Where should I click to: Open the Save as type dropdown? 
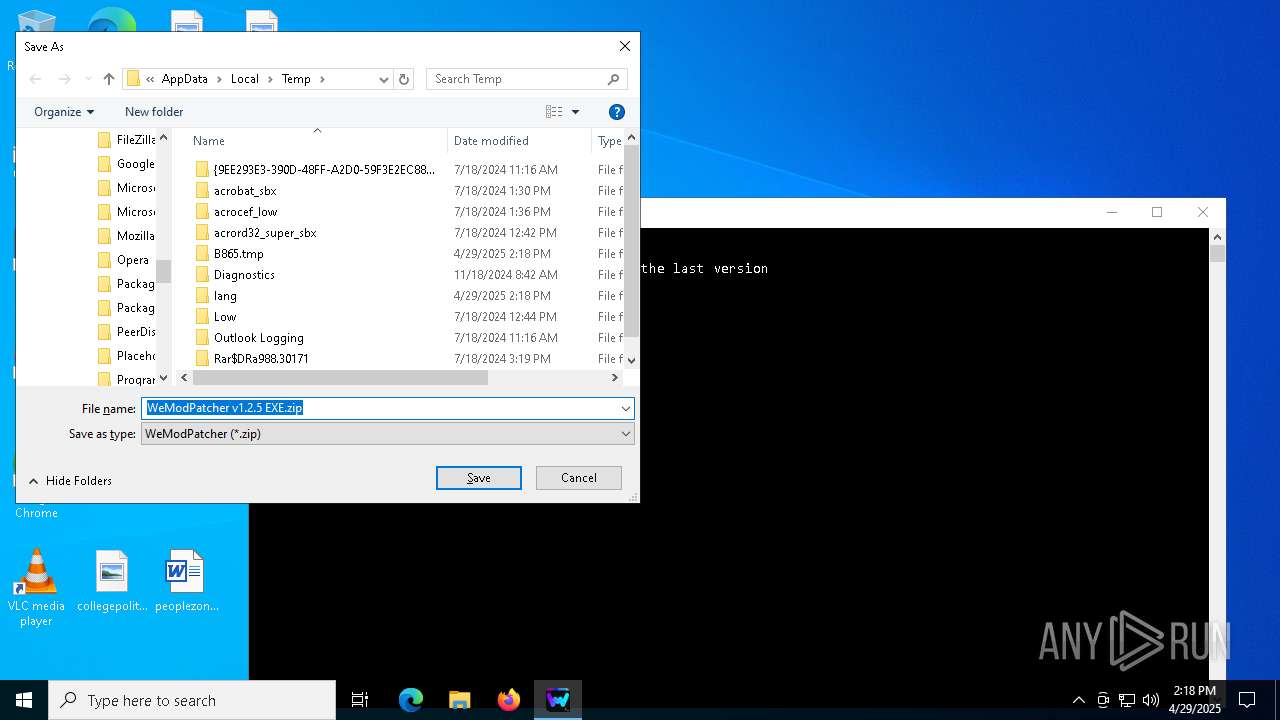[388, 434]
